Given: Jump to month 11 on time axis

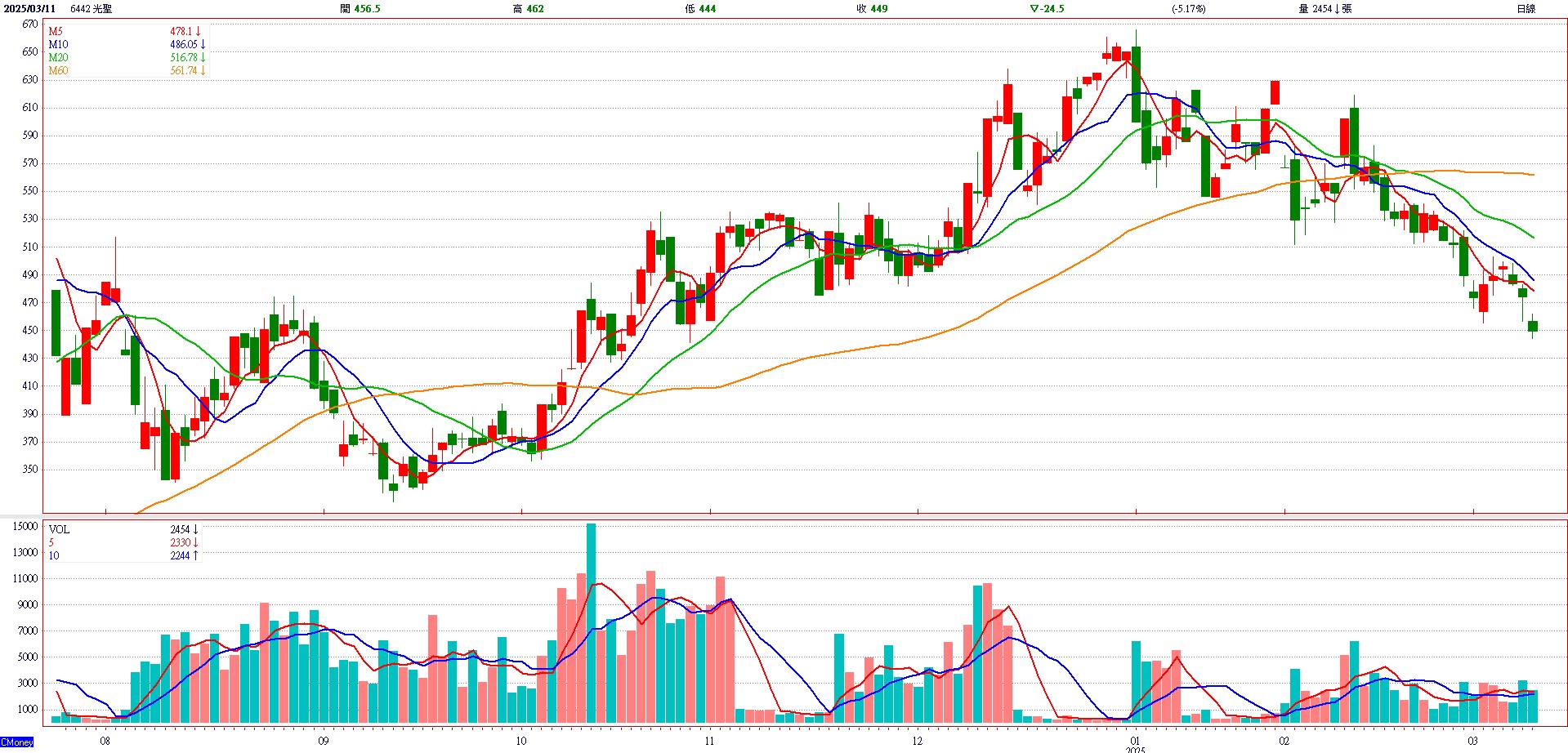Looking at the screenshot, I should (709, 742).
